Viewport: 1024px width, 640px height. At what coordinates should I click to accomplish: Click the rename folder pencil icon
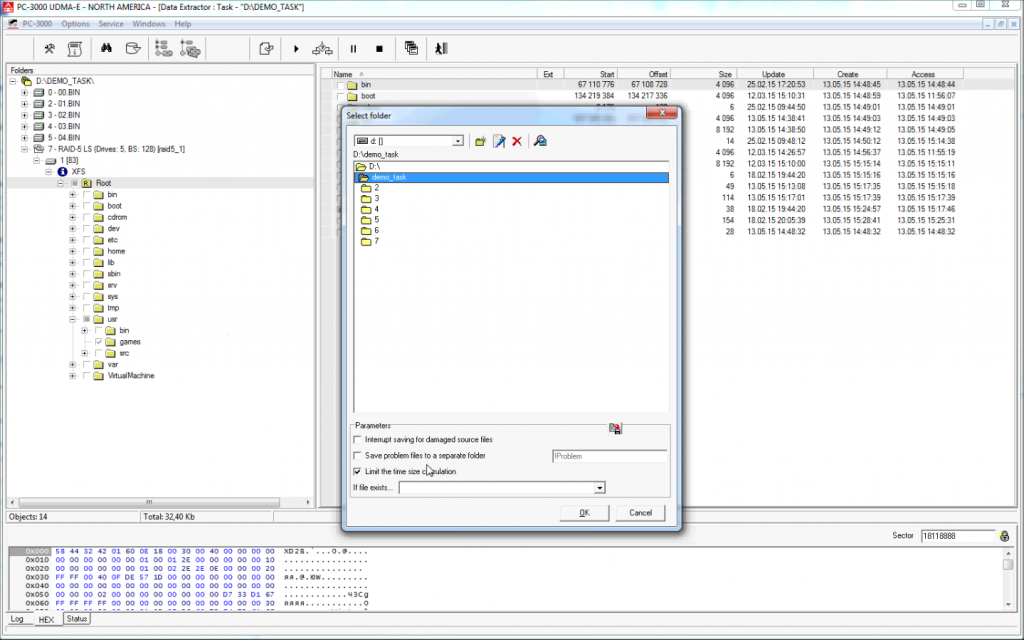click(x=499, y=142)
